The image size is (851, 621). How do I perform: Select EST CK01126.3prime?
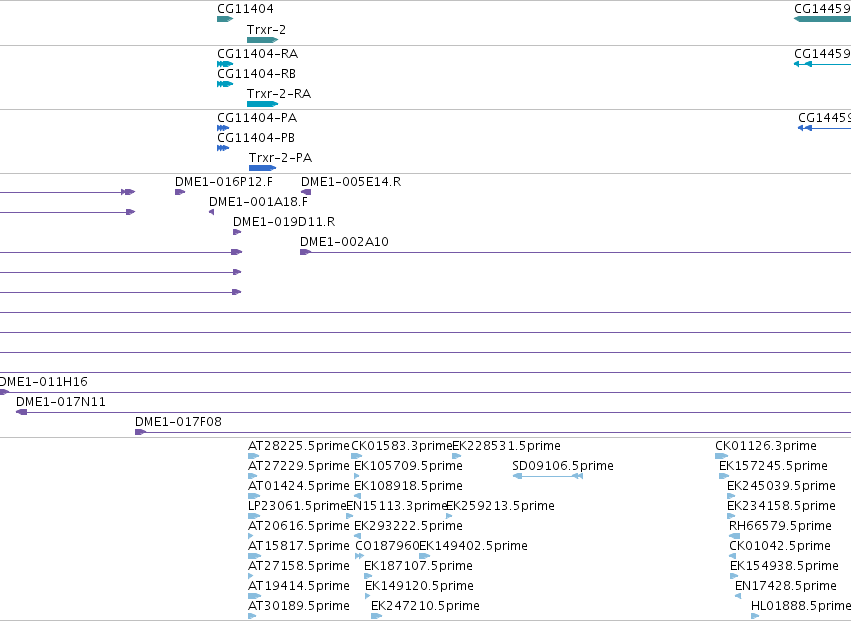click(x=766, y=446)
